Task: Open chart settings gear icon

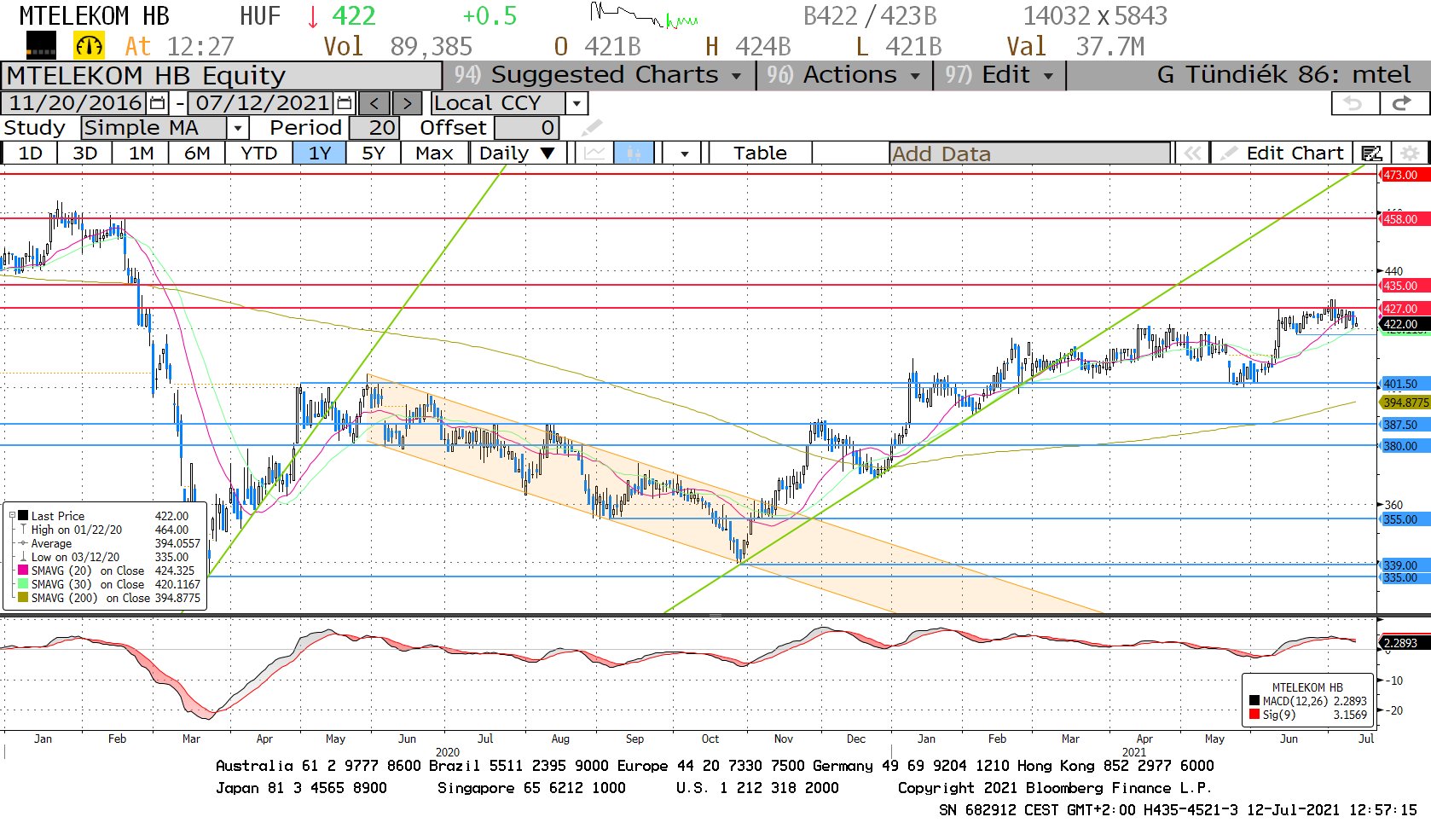Action: (x=1411, y=154)
